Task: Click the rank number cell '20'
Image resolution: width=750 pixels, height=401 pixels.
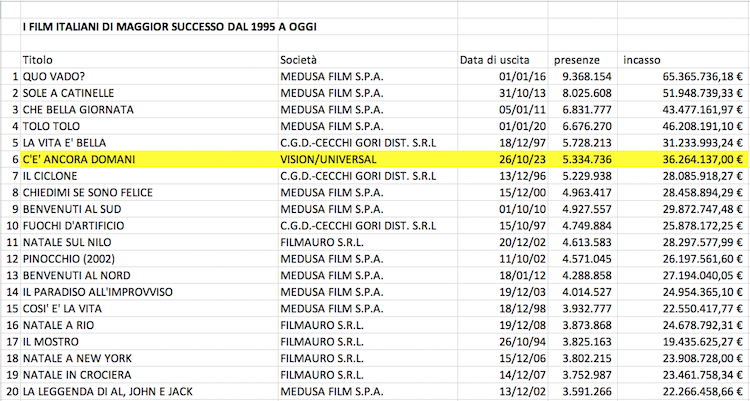Action: tap(10, 391)
